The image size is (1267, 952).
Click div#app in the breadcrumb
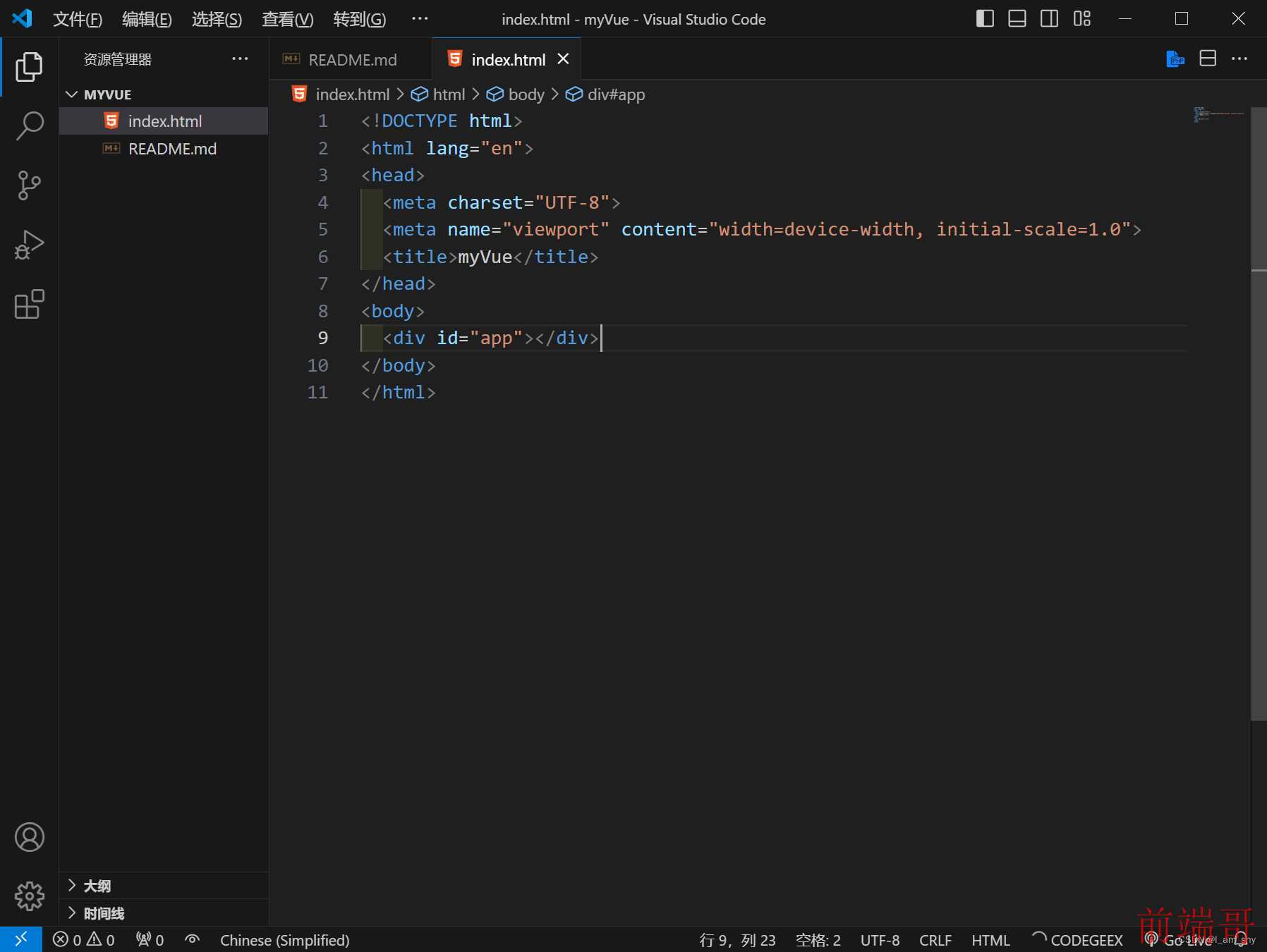point(605,94)
